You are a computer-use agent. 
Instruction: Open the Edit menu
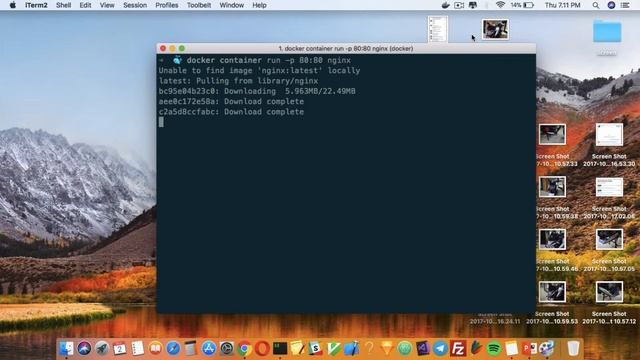coord(85,5)
